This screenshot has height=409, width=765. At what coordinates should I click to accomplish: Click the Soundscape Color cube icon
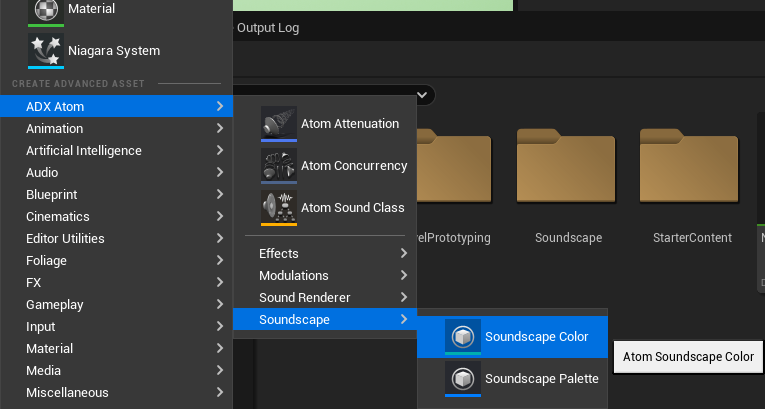(x=463, y=337)
